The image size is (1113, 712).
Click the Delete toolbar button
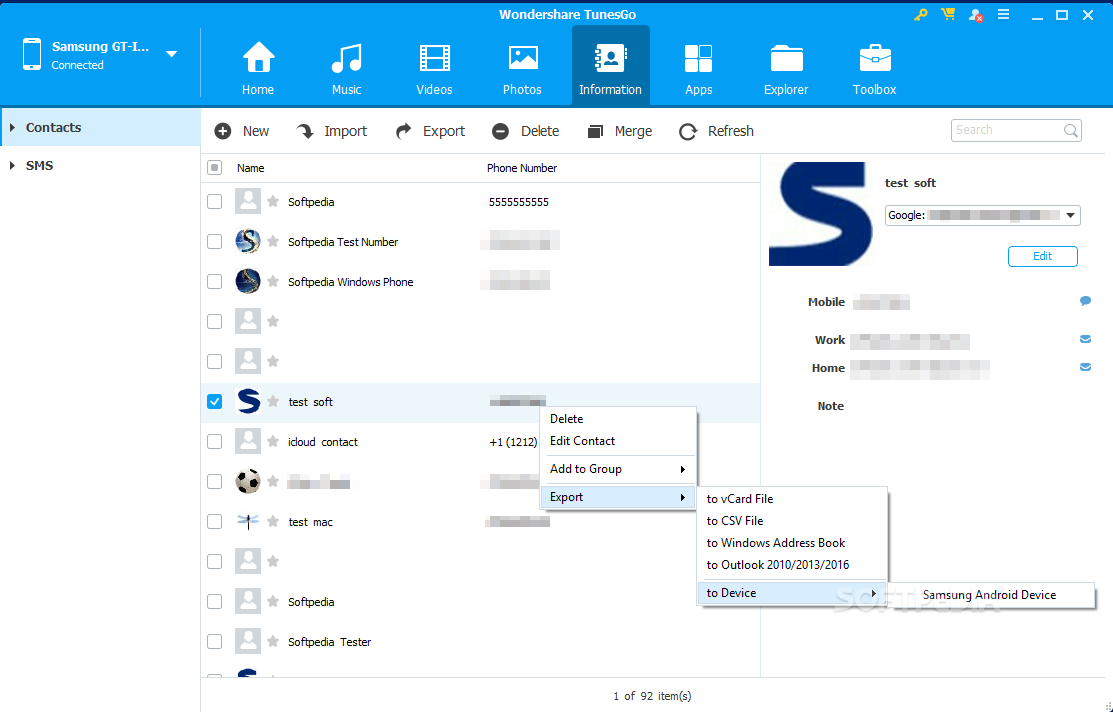525,131
